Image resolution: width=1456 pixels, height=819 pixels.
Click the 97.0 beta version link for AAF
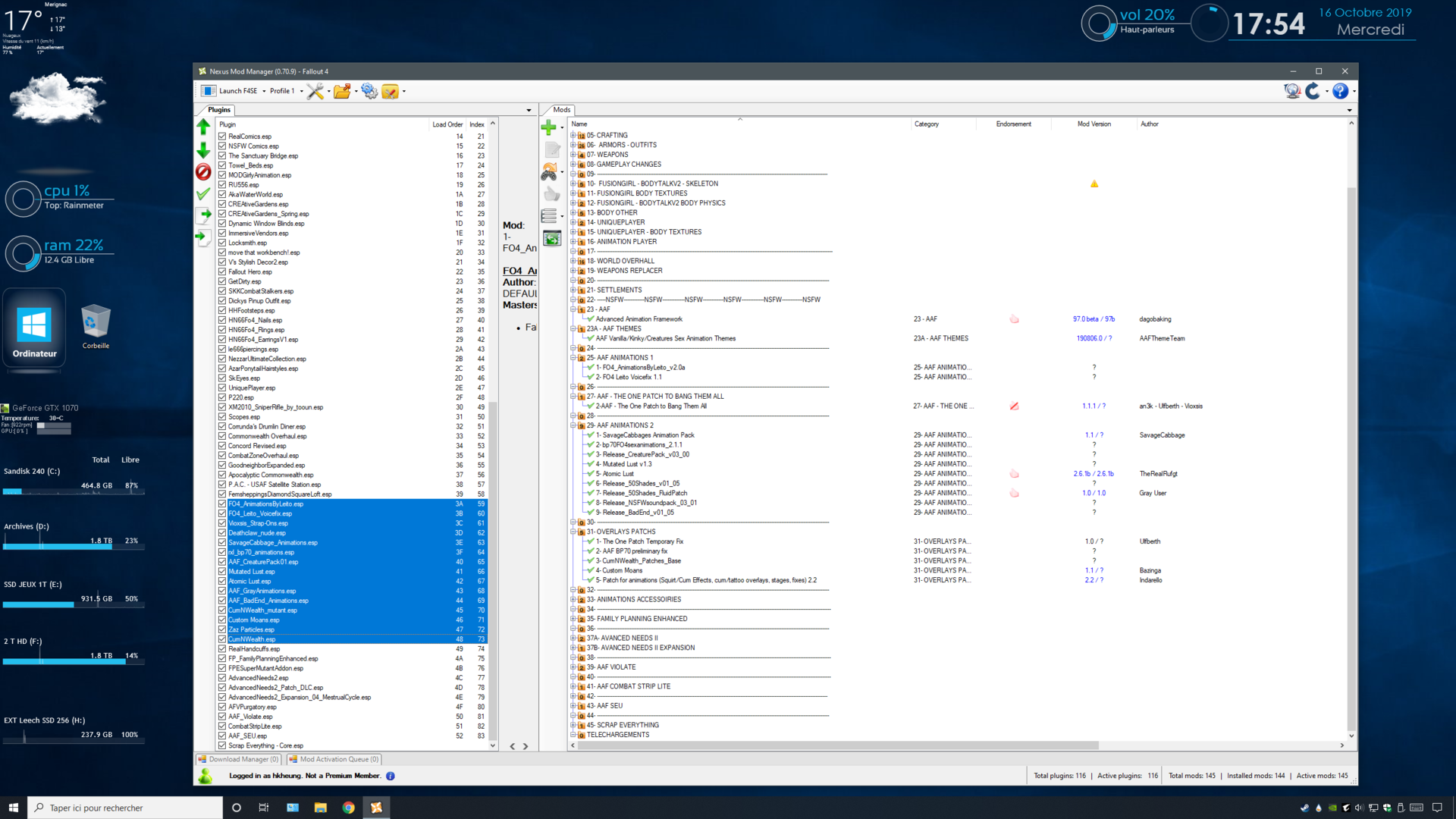(x=1094, y=319)
